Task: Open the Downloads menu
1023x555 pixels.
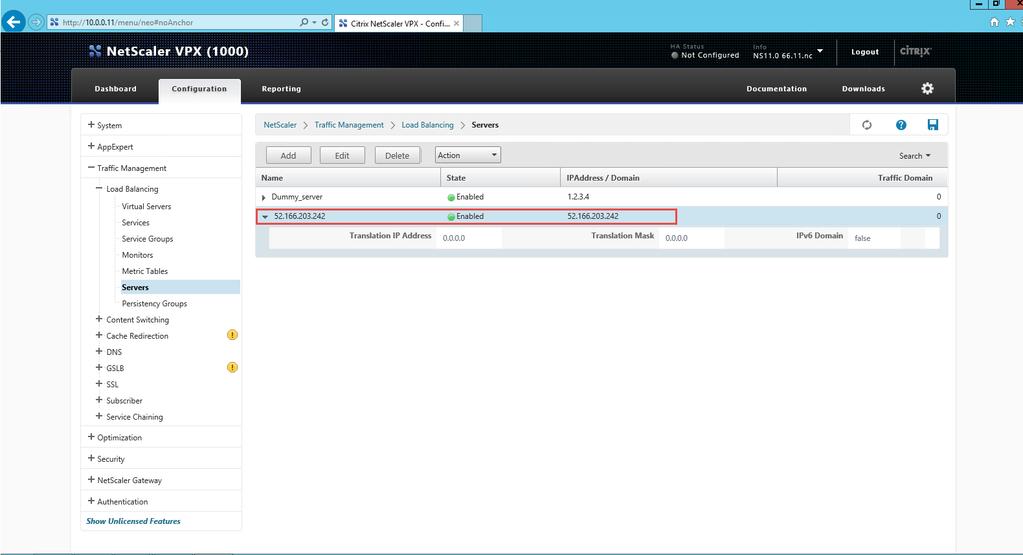Action: [x=863, y=89]
